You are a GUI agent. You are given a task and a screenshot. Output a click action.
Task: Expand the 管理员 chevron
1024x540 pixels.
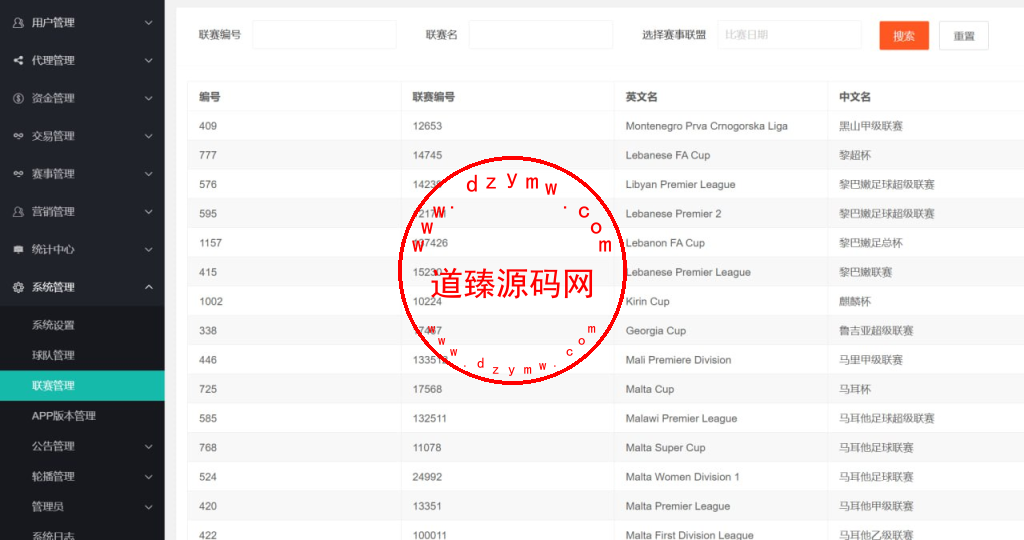point(149,507)
